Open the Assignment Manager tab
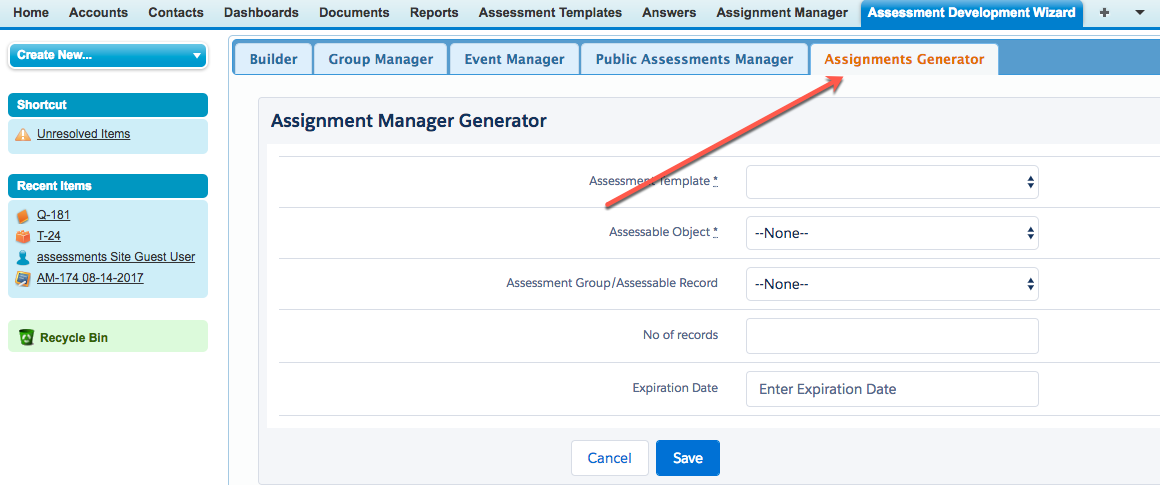 coord(783,13)
